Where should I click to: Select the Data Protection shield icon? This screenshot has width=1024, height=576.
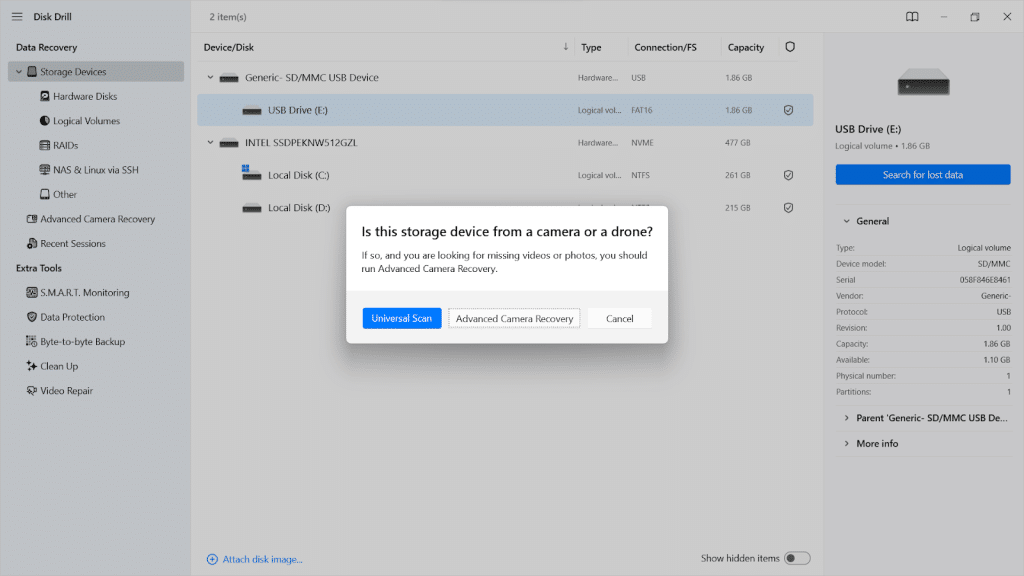tap(31, 317)
